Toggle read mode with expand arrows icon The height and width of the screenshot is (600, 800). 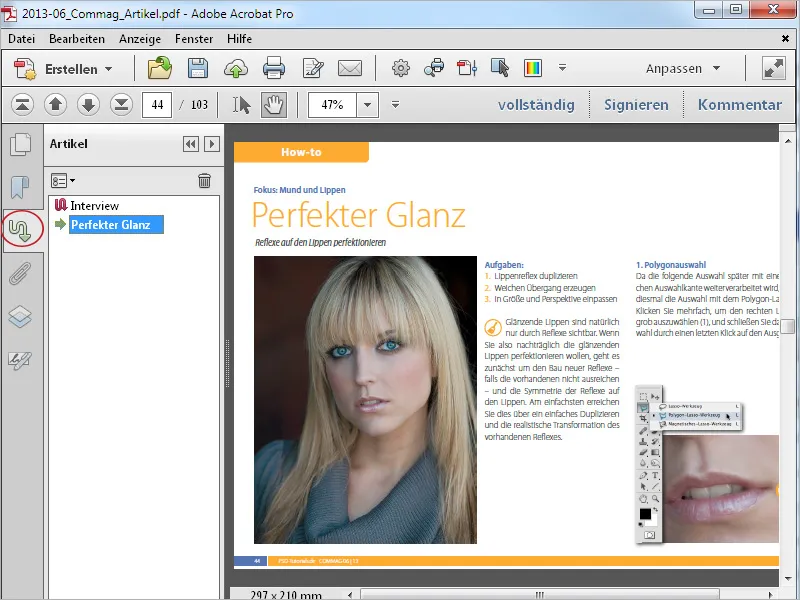tap(774, 68)
